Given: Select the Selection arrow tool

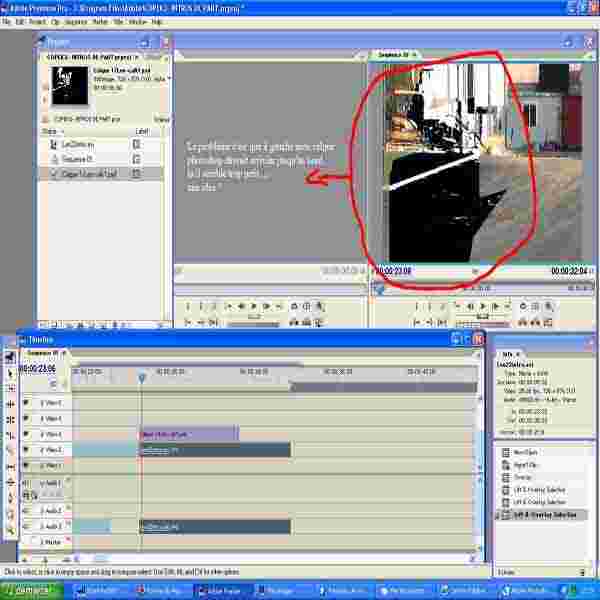Looking at the screenshot, I should (10, 373).
